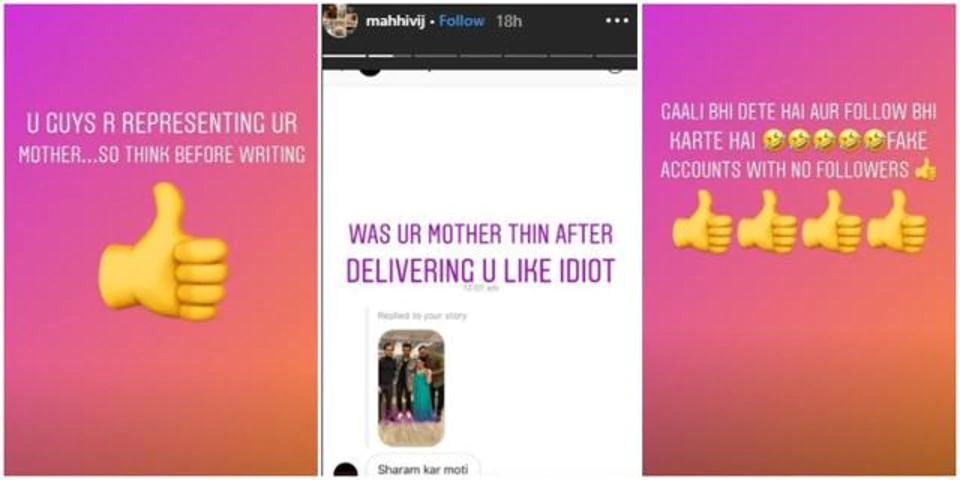Click the Sharam kar moti message bubble
This screenshot has height=480, width=960.
(423, 467)
